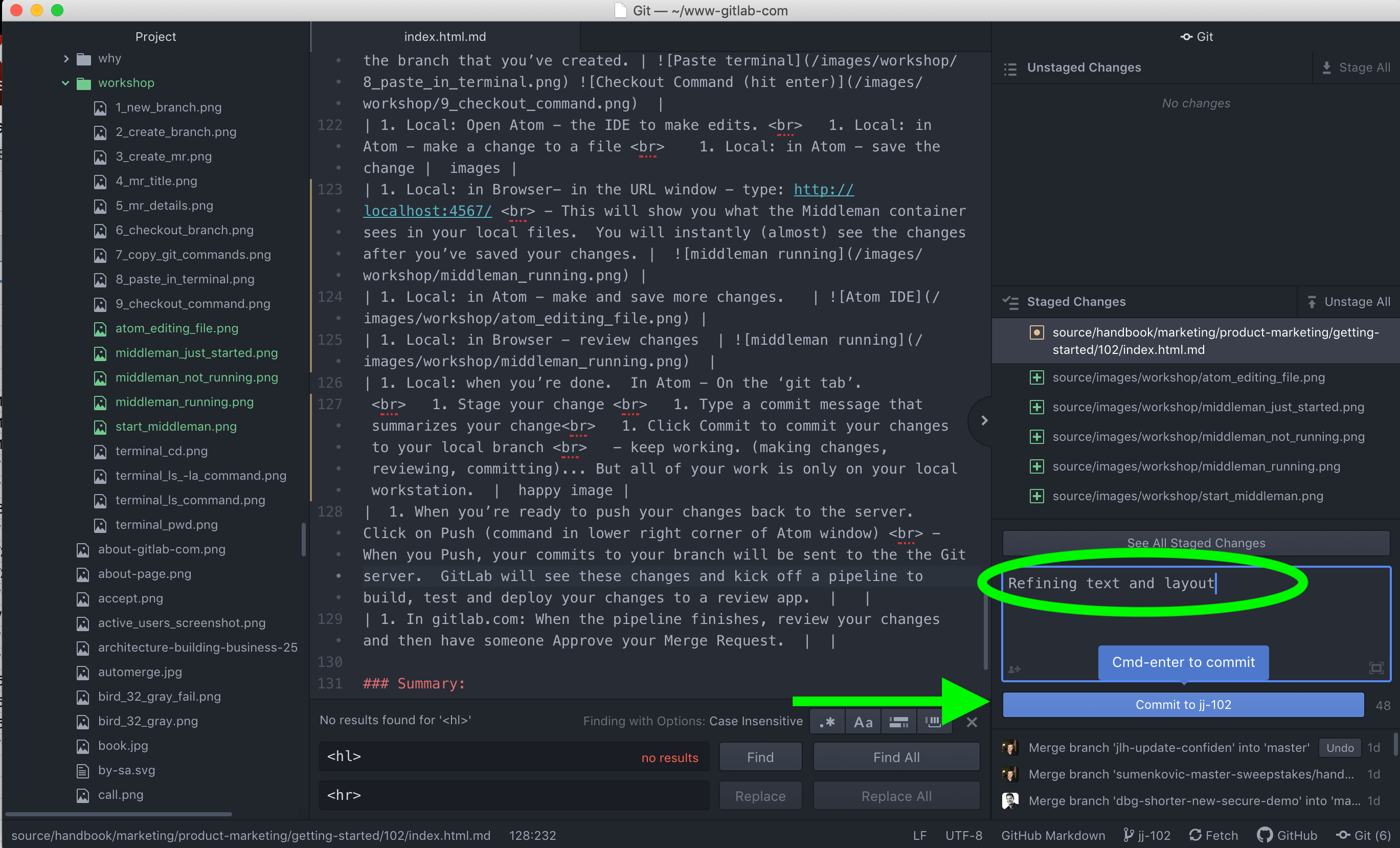1400x848 pixels.
Task: Click added icon for staged middleman_running.png
Action: tap(1036, 466)
